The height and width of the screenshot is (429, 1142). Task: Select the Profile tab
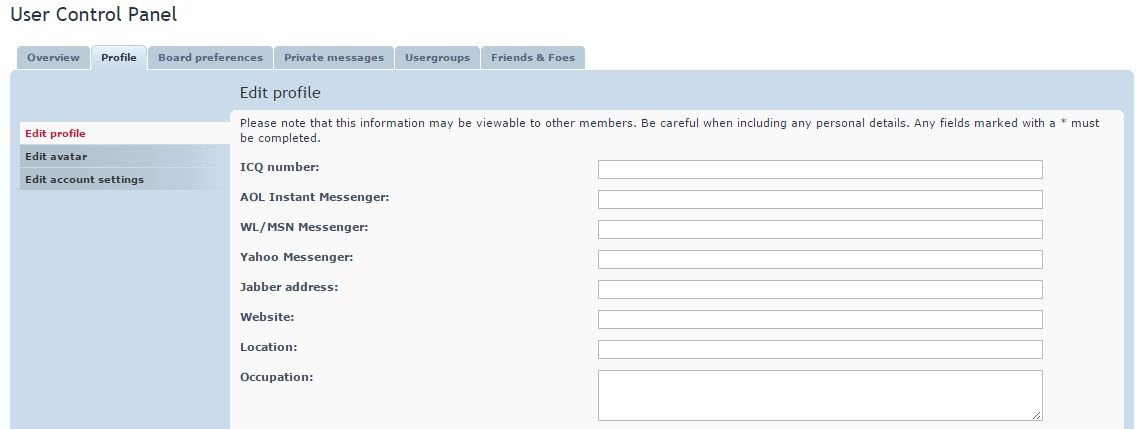coord(119,58)
